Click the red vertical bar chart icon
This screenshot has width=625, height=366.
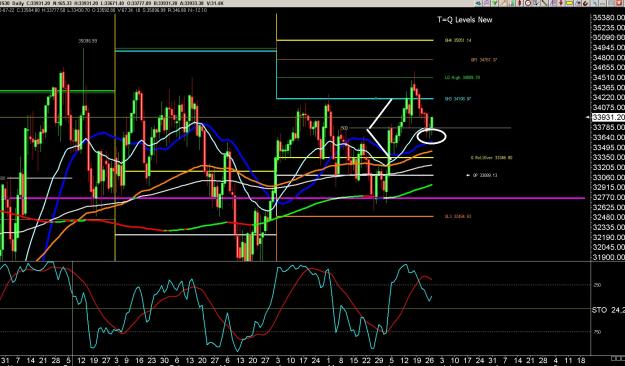pos(520,3)
